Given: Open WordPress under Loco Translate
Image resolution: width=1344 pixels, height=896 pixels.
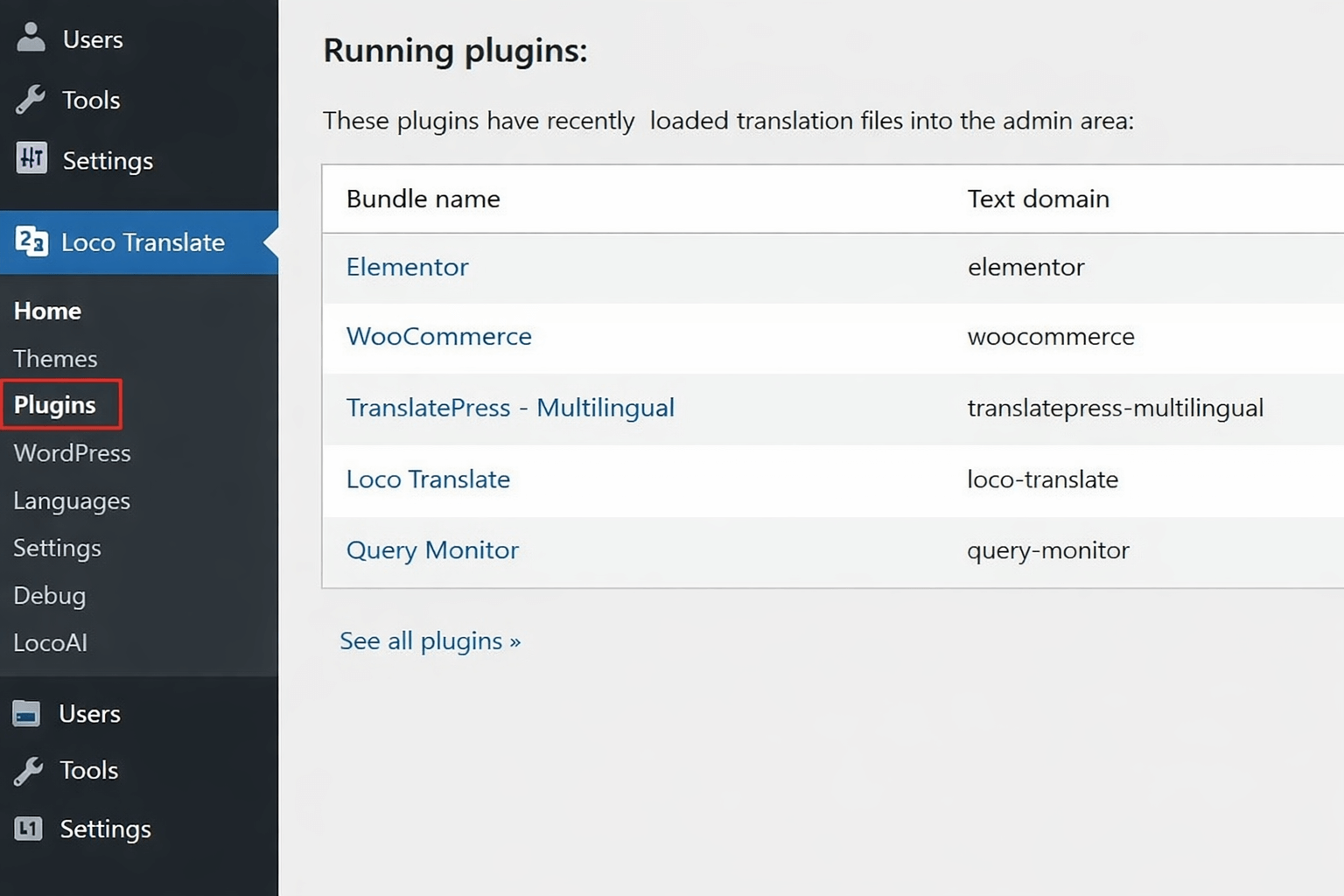Looking at the screenshot, I should (71, 453).
